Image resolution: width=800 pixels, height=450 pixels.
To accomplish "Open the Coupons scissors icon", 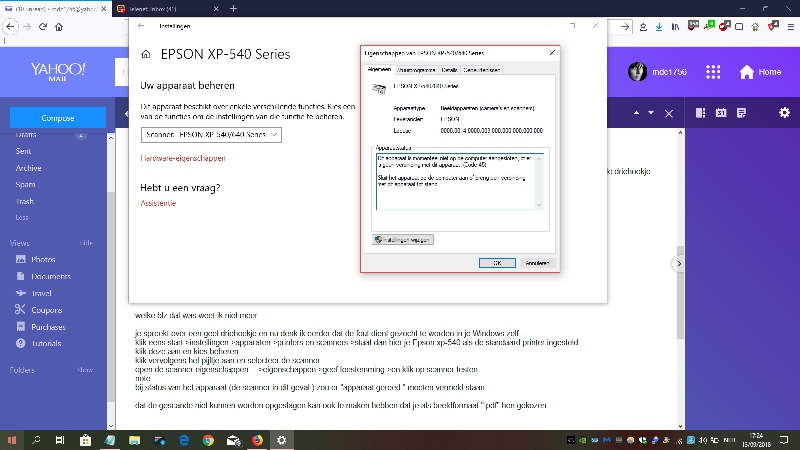I will 20,309.
